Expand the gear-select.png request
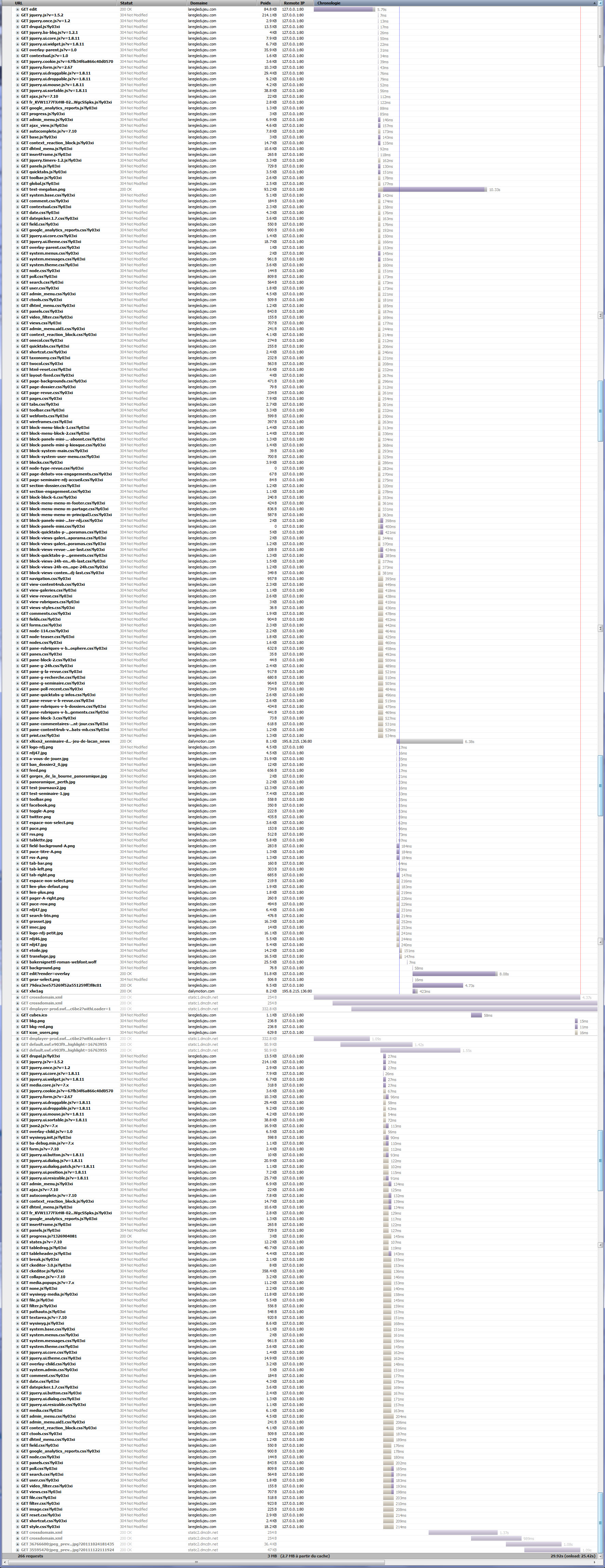Screen dimensions: 605x1568 pyautogui.click(x=17, y=979)
